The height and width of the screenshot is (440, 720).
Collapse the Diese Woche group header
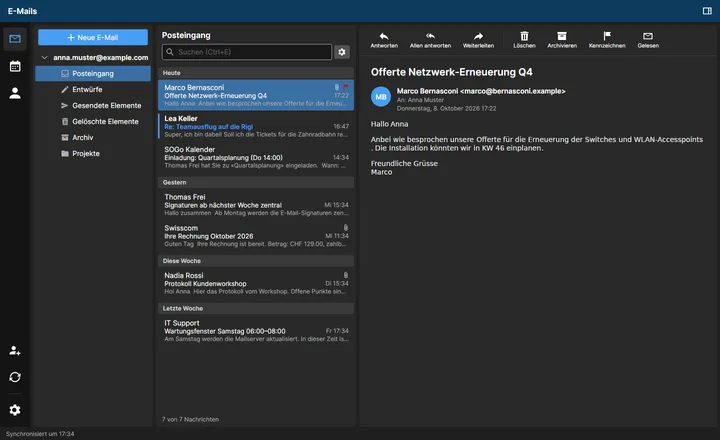tap(256, 261)
